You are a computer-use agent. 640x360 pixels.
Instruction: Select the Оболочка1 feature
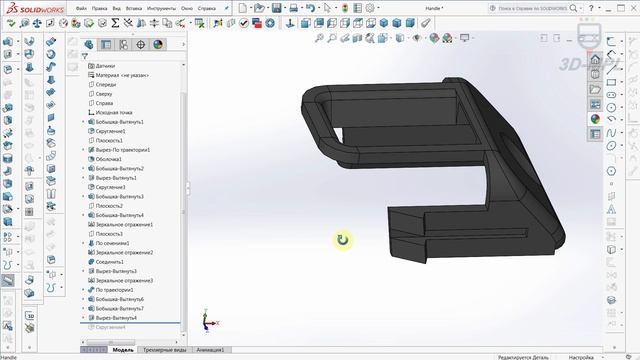pyautogui.click(x=108, y=159)
